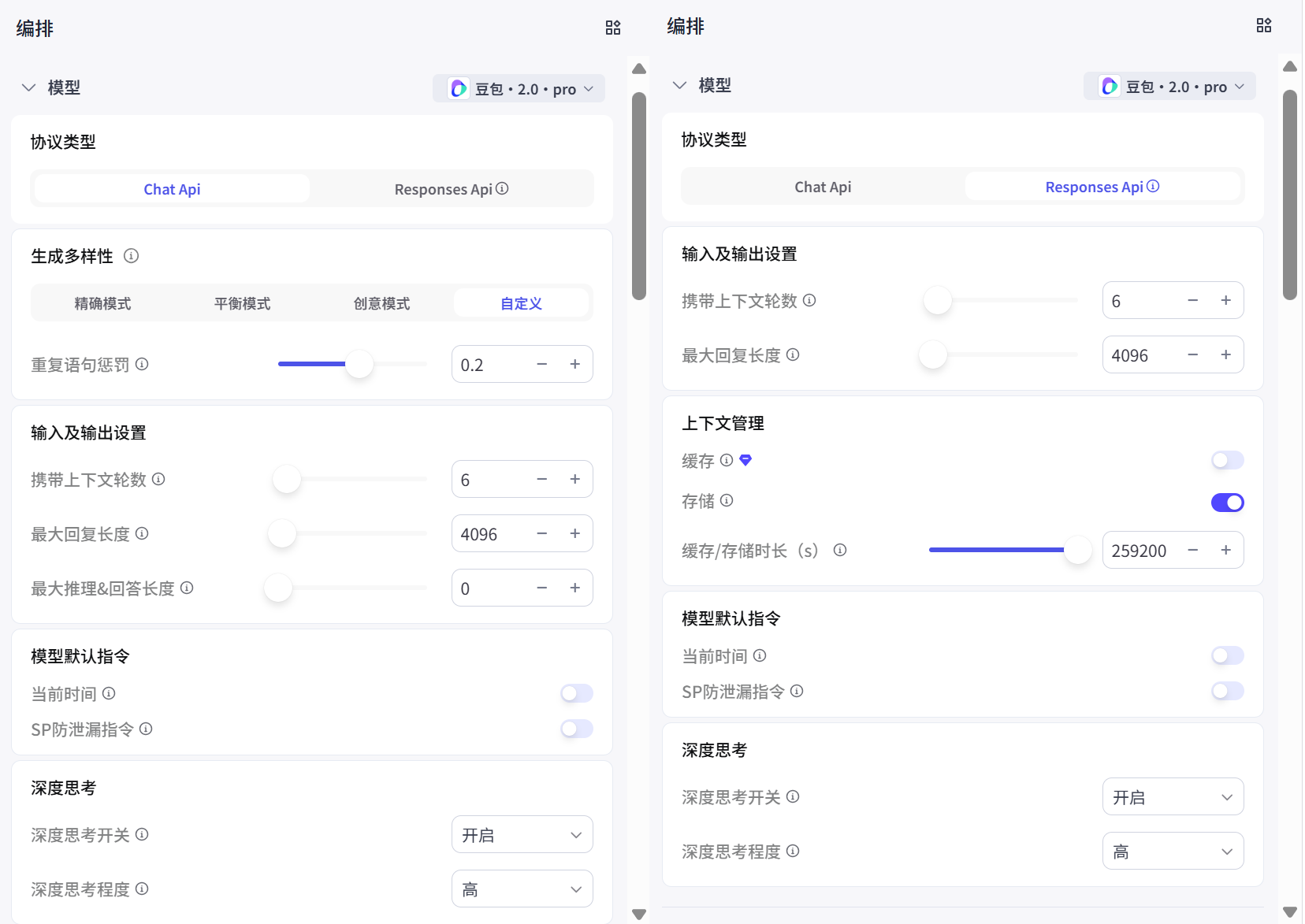Choose 创意模式 diversity preset
Image resolution: width=1305 pixels, height=924 pixels.
[381, 303]
